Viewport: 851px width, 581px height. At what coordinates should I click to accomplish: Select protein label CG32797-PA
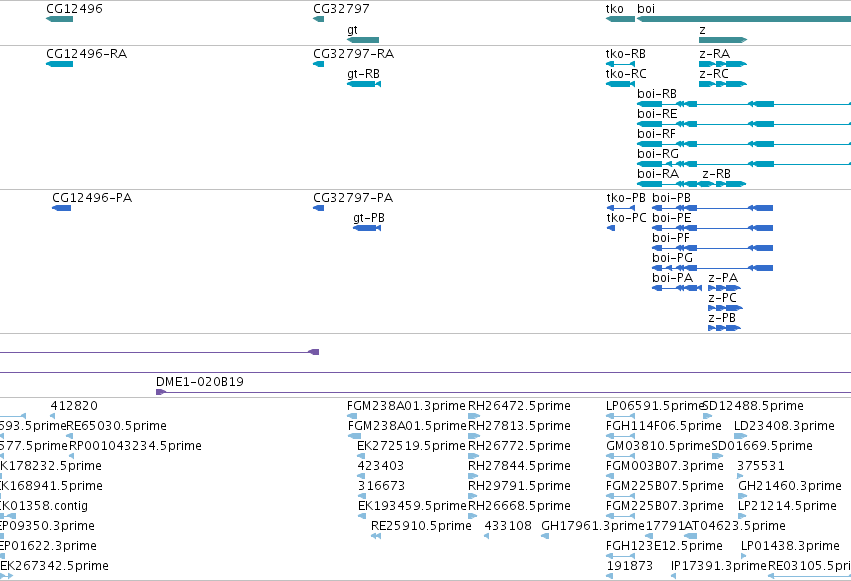(353, 198)
